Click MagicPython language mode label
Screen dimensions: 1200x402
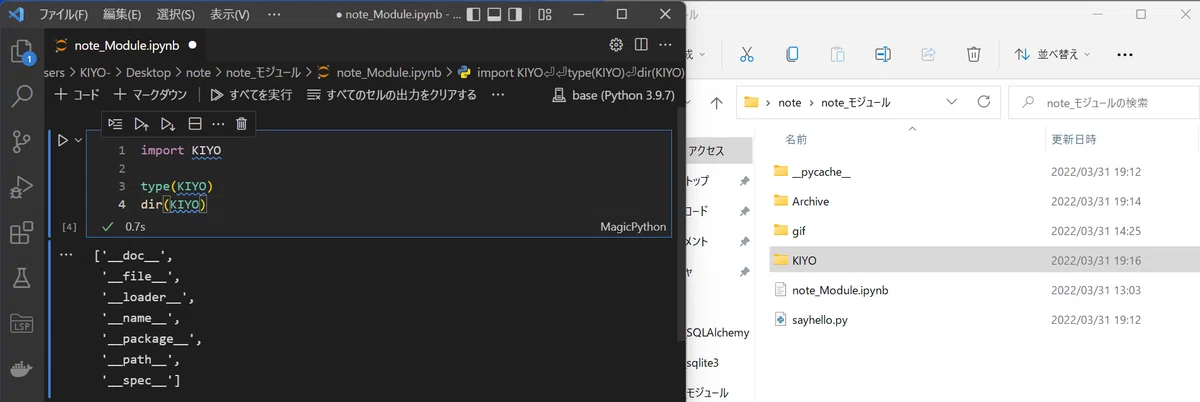633,227
